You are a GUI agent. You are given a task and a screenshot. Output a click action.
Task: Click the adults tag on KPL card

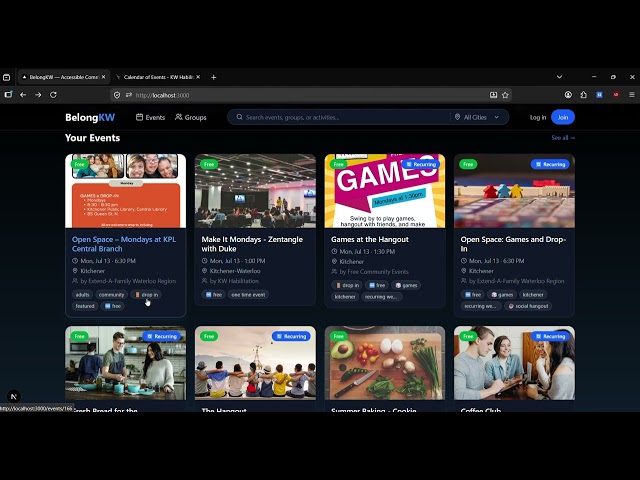(82, 295)
